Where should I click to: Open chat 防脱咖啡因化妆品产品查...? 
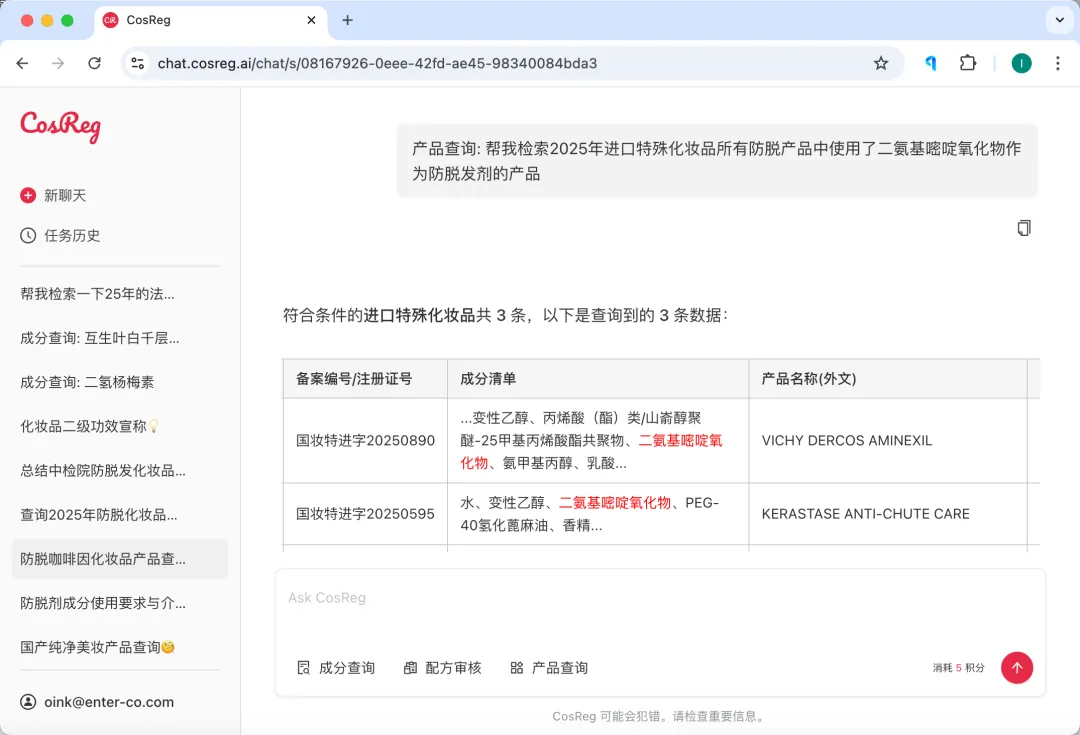pos(120,559)
